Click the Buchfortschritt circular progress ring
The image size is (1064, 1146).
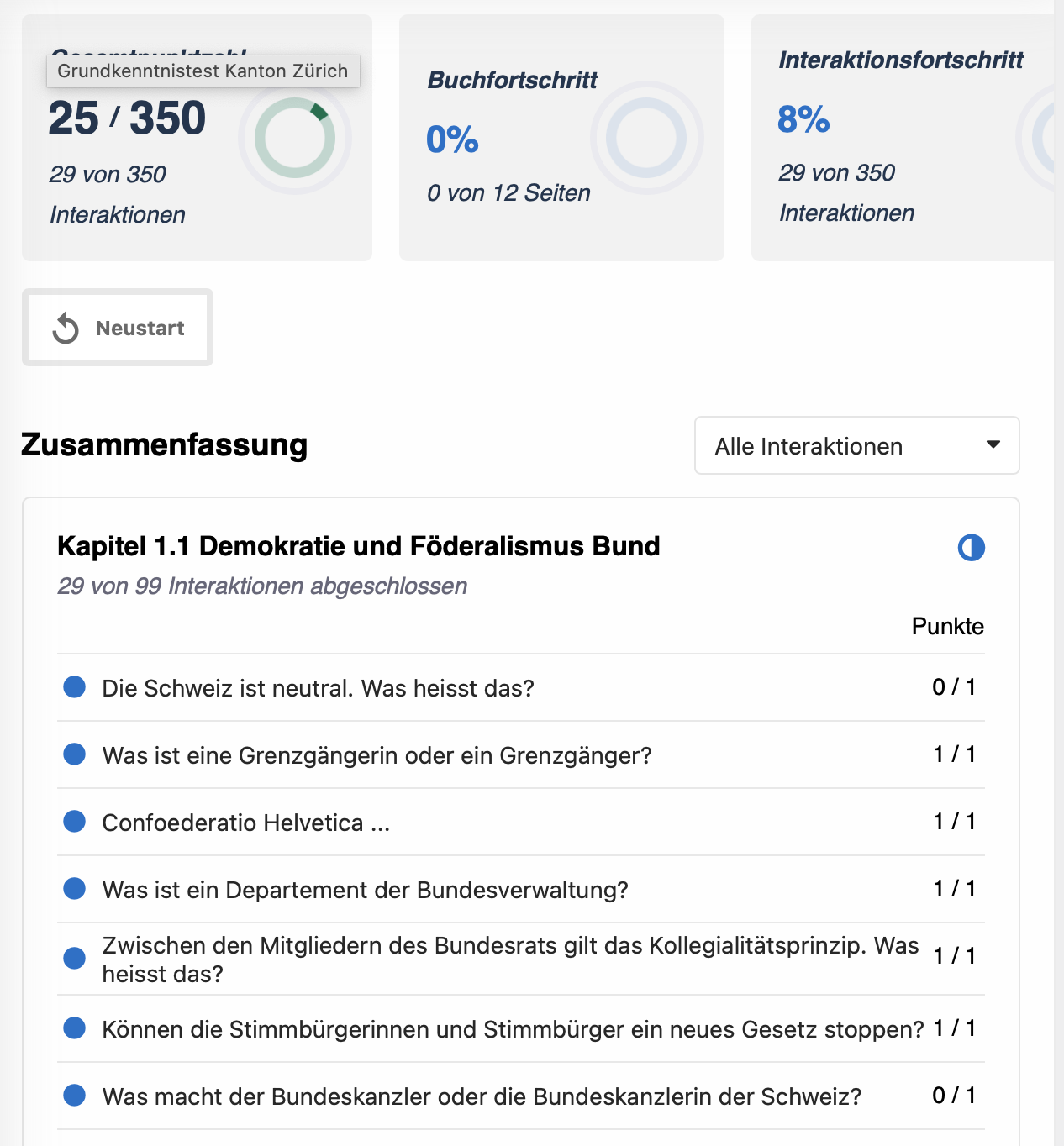pyautogui.click(x=646, y=139)
